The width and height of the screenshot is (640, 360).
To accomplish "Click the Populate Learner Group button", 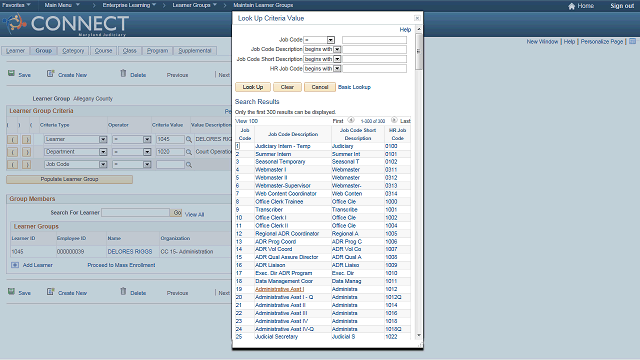I will (x=69, y=179).
